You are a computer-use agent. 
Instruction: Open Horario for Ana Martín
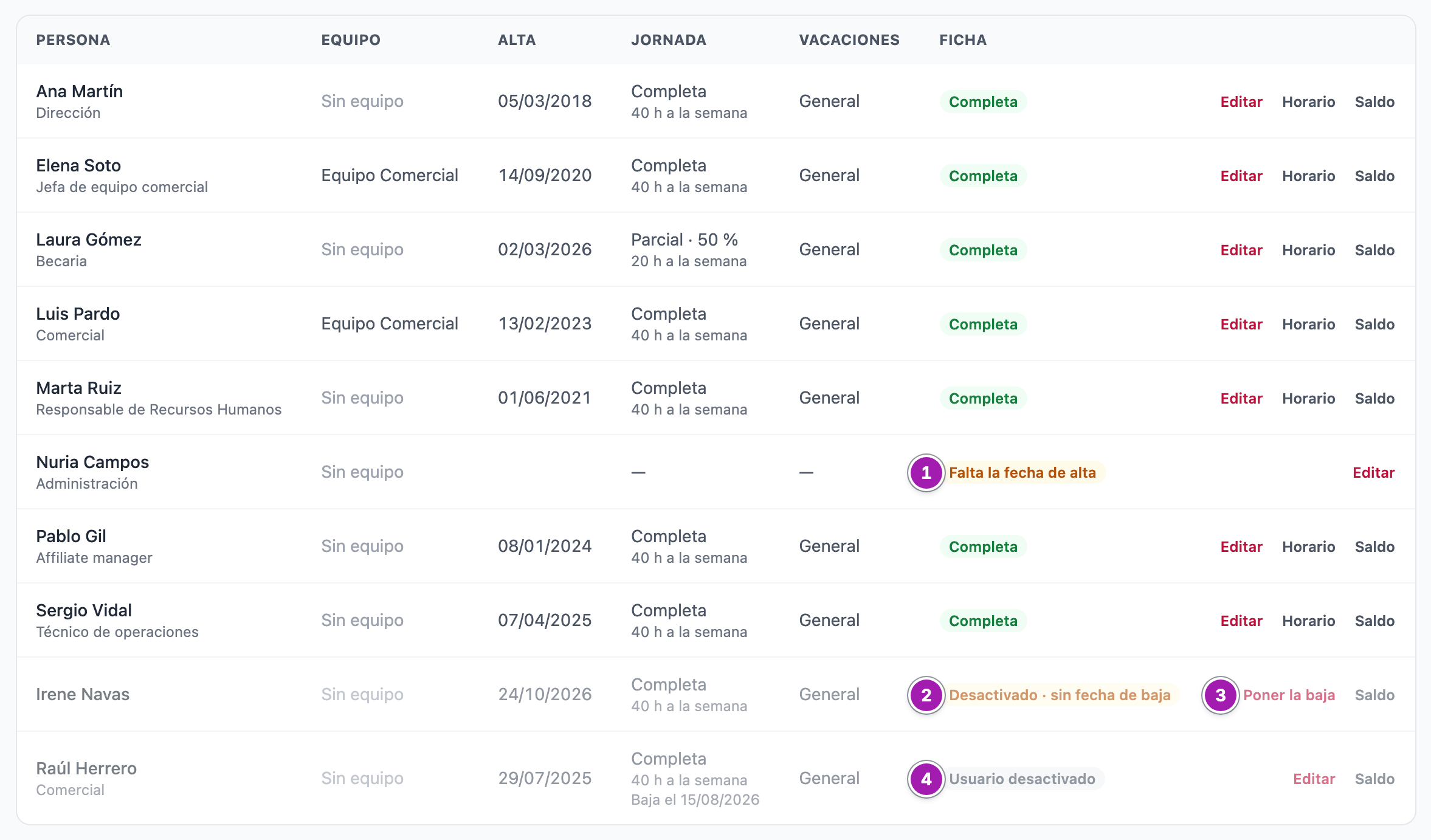[x=1308, y=102]
